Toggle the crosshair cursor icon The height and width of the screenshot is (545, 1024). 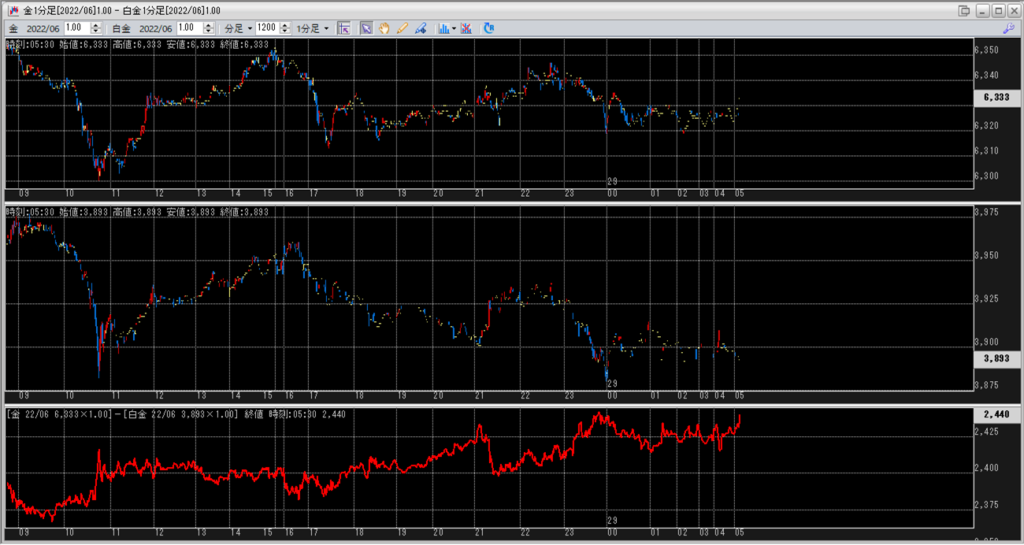point(344,28)
